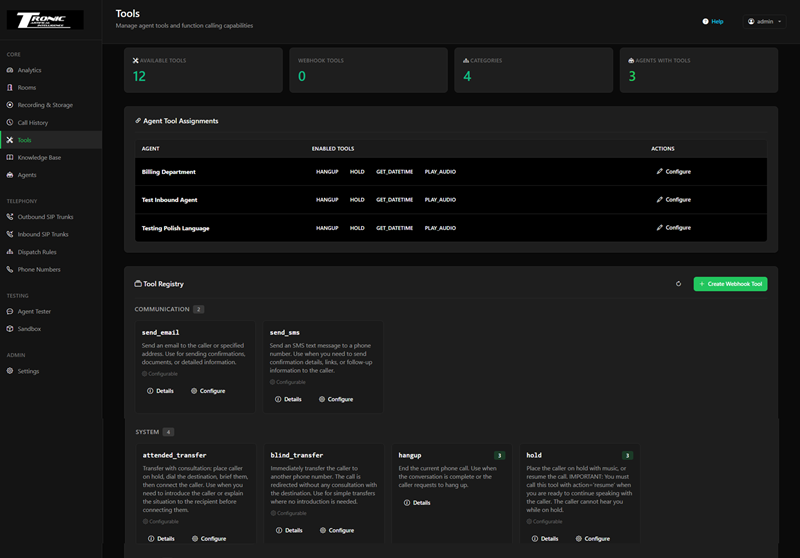
Task: Configure the Billing Department agent
Action: click(673, 171)
